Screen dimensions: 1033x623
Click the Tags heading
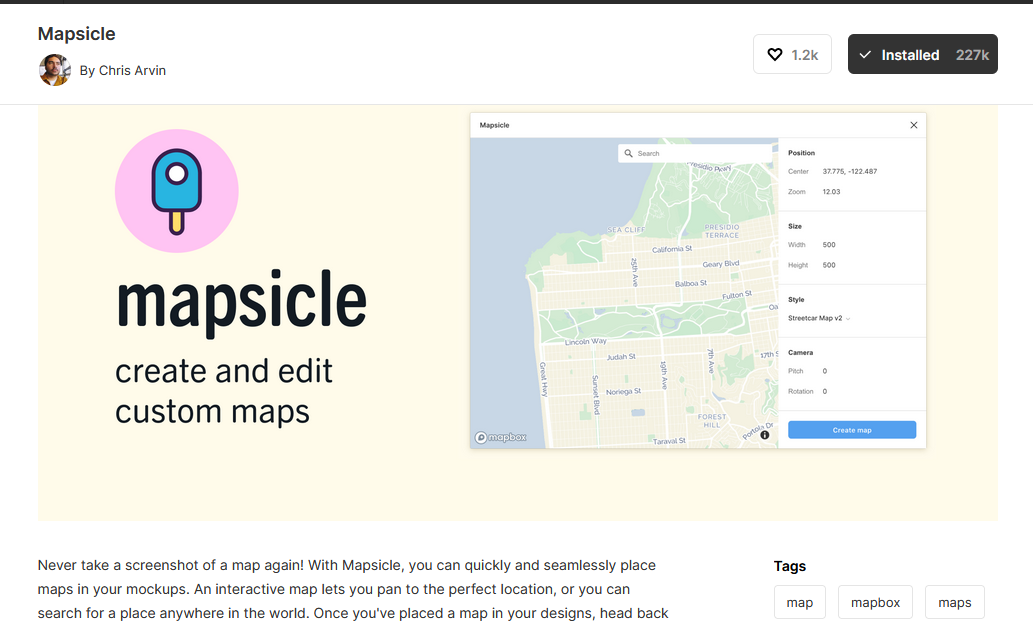tap(789, 566)
